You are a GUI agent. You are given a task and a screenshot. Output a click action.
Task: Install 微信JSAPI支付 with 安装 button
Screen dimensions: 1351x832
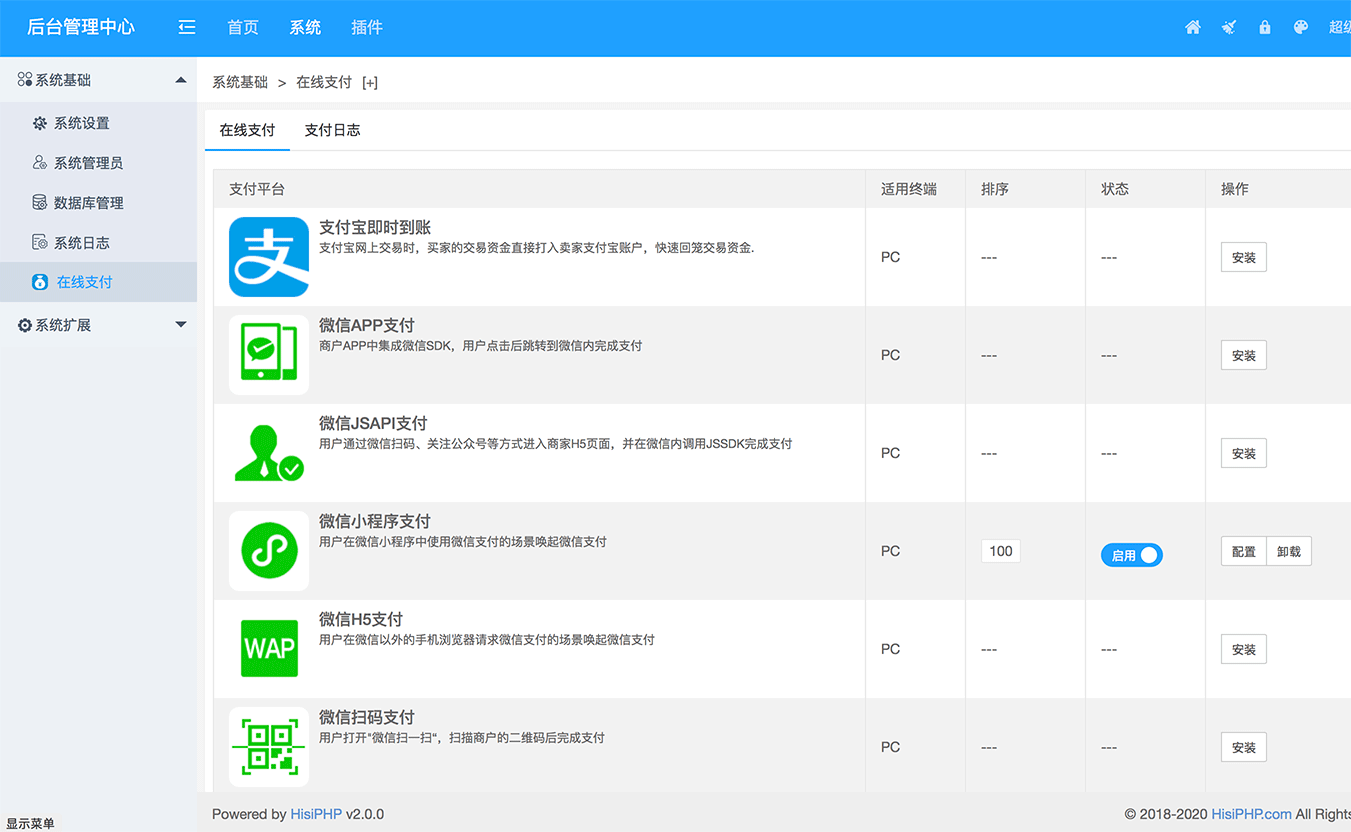pyautogui.click(x=1244, y=453)
